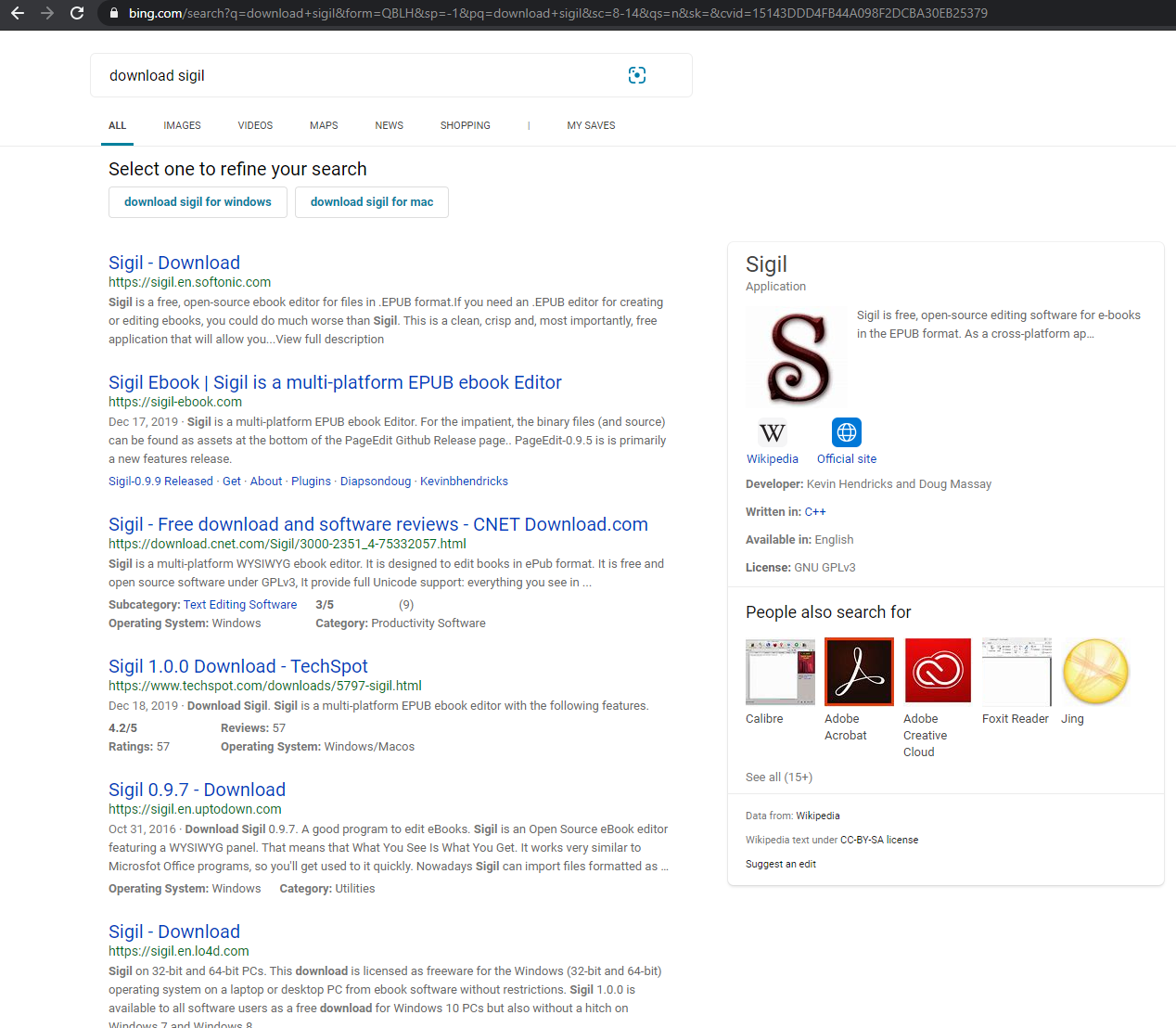Open the 'Diapsondoug' sublink

[376, 482]
